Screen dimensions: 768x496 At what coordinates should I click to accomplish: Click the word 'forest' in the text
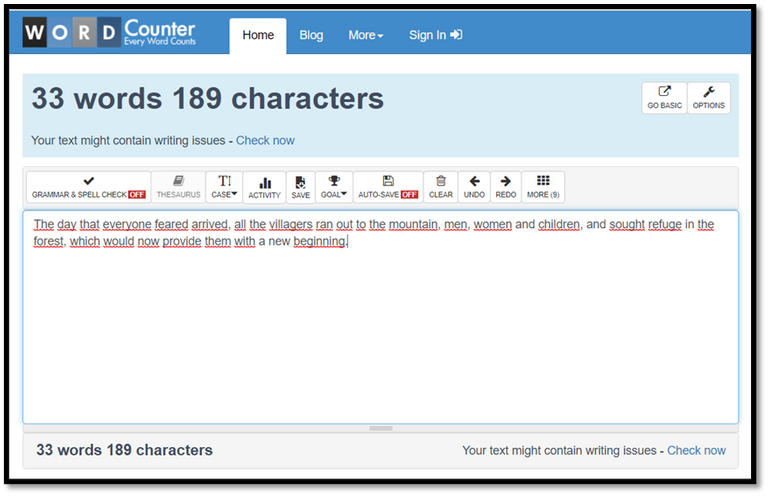tap(48, 241)
